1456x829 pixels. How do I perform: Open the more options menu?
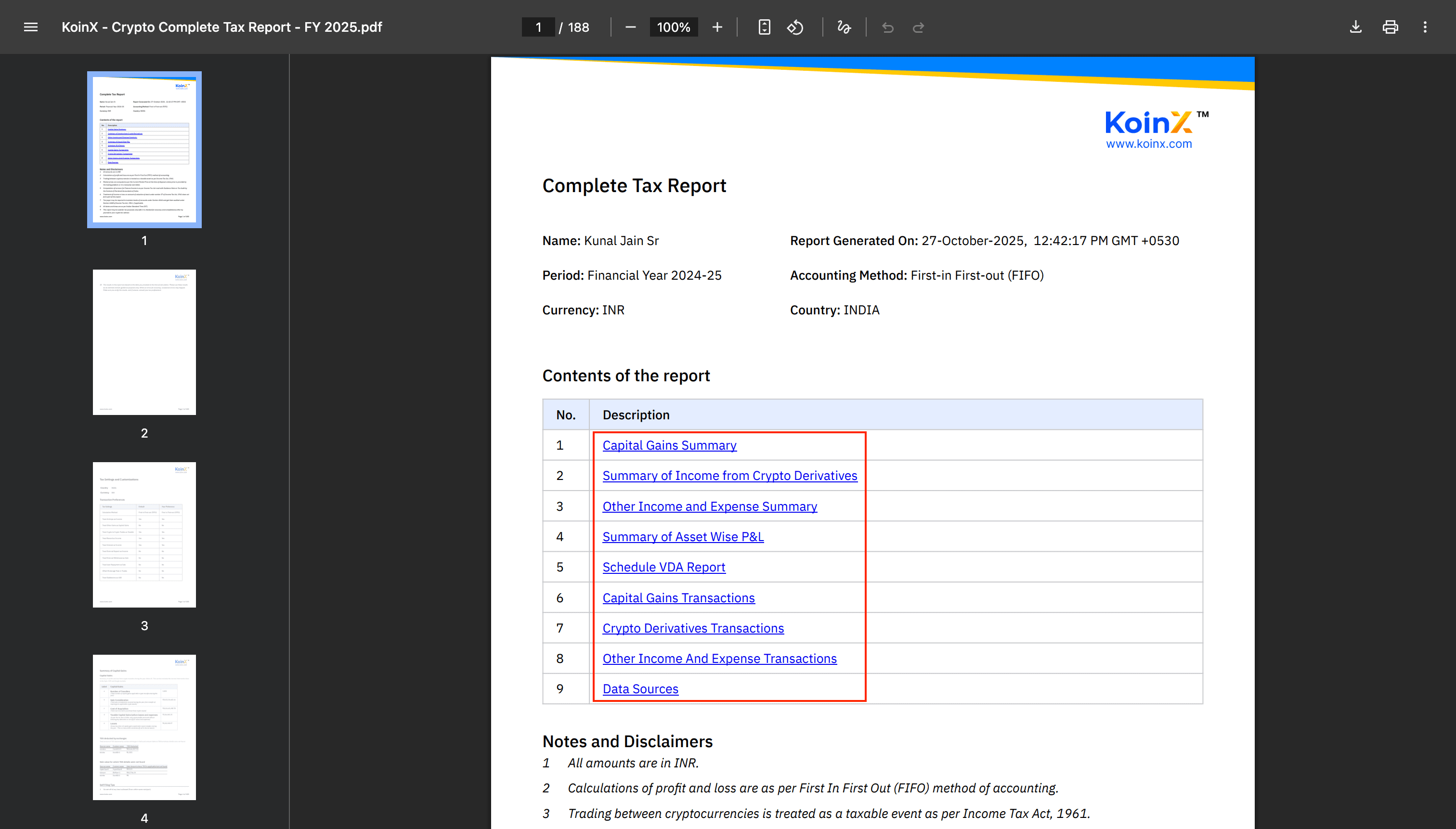(x=1425, y=27)
